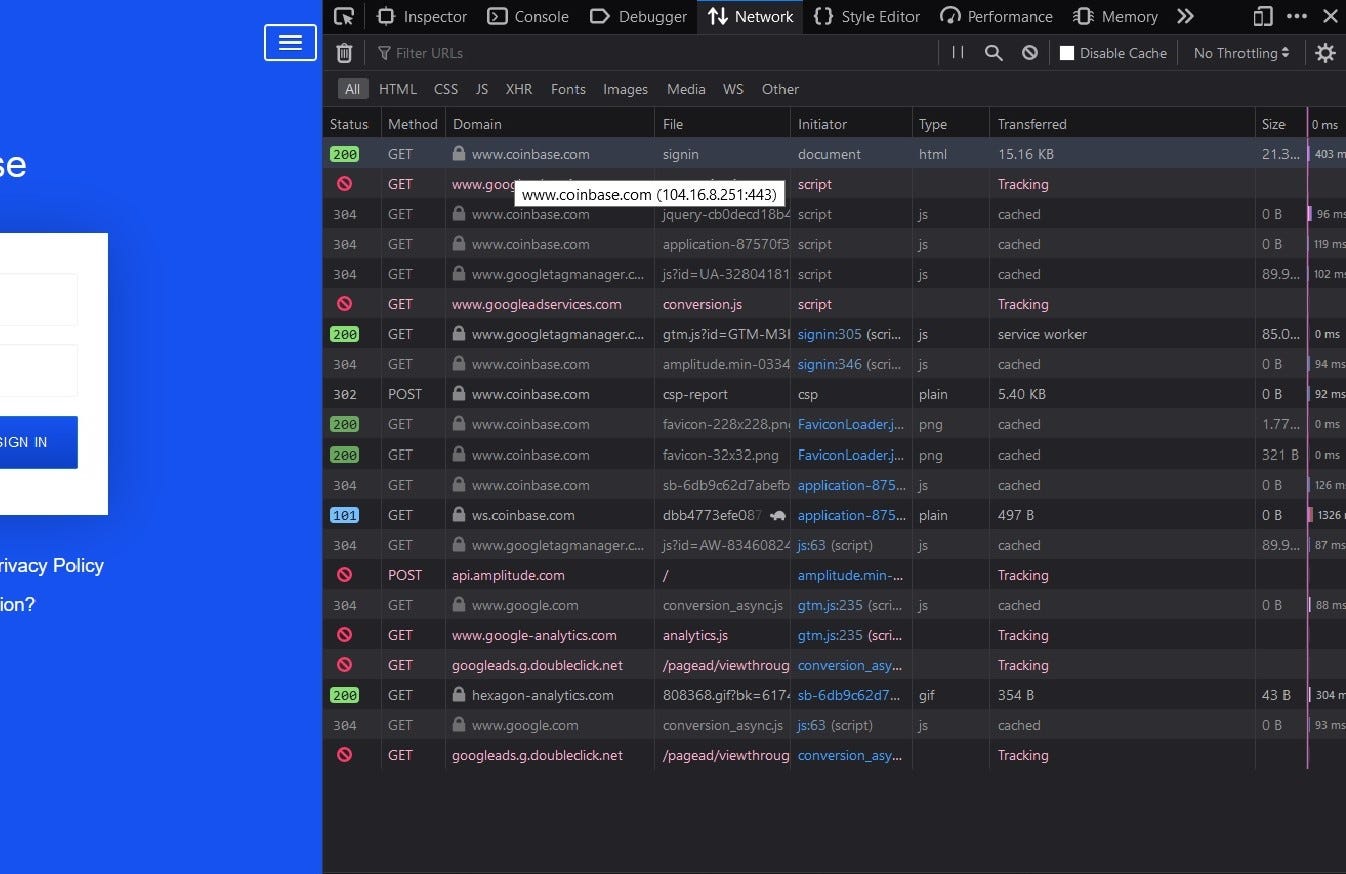
Task: Sort by Type column header
Action: [951, 124]
